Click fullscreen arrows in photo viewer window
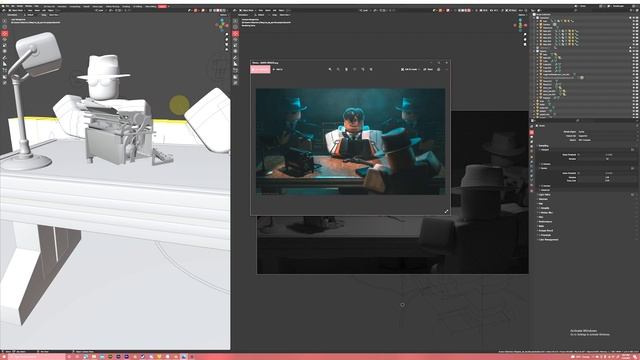The image size is (640, 360). point(446,211)
